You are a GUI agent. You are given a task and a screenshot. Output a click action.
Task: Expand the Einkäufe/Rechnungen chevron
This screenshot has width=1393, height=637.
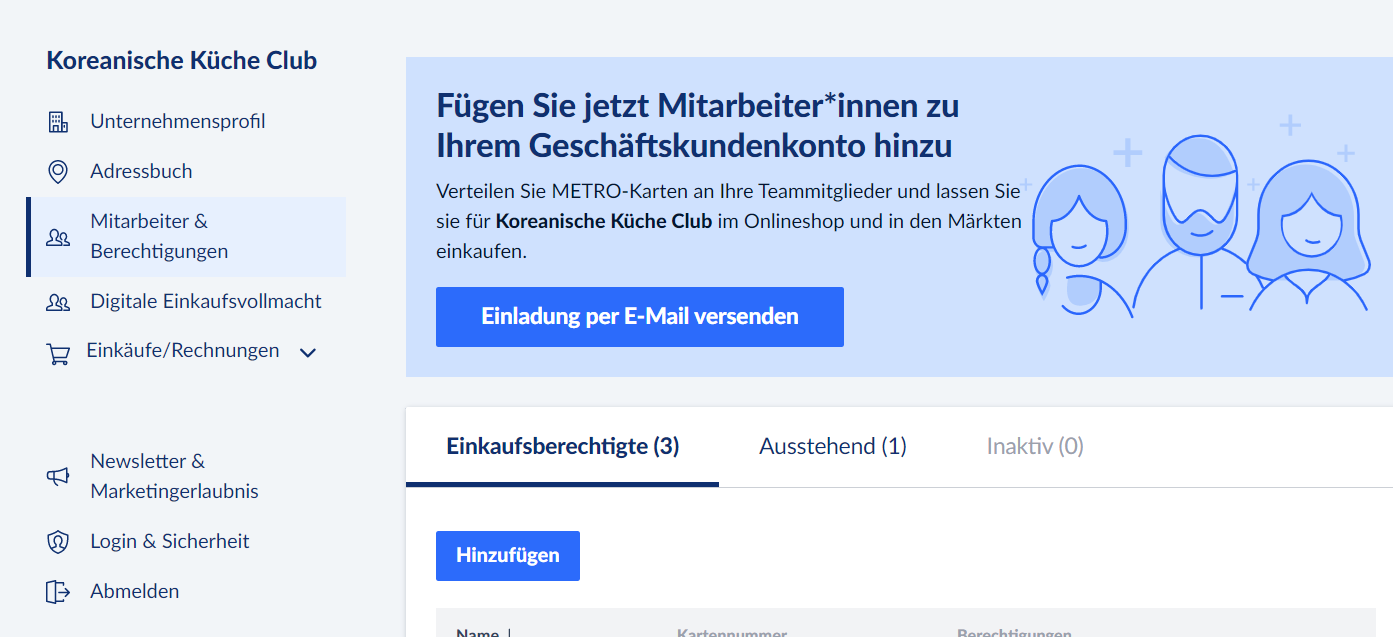tap(308, 353)
